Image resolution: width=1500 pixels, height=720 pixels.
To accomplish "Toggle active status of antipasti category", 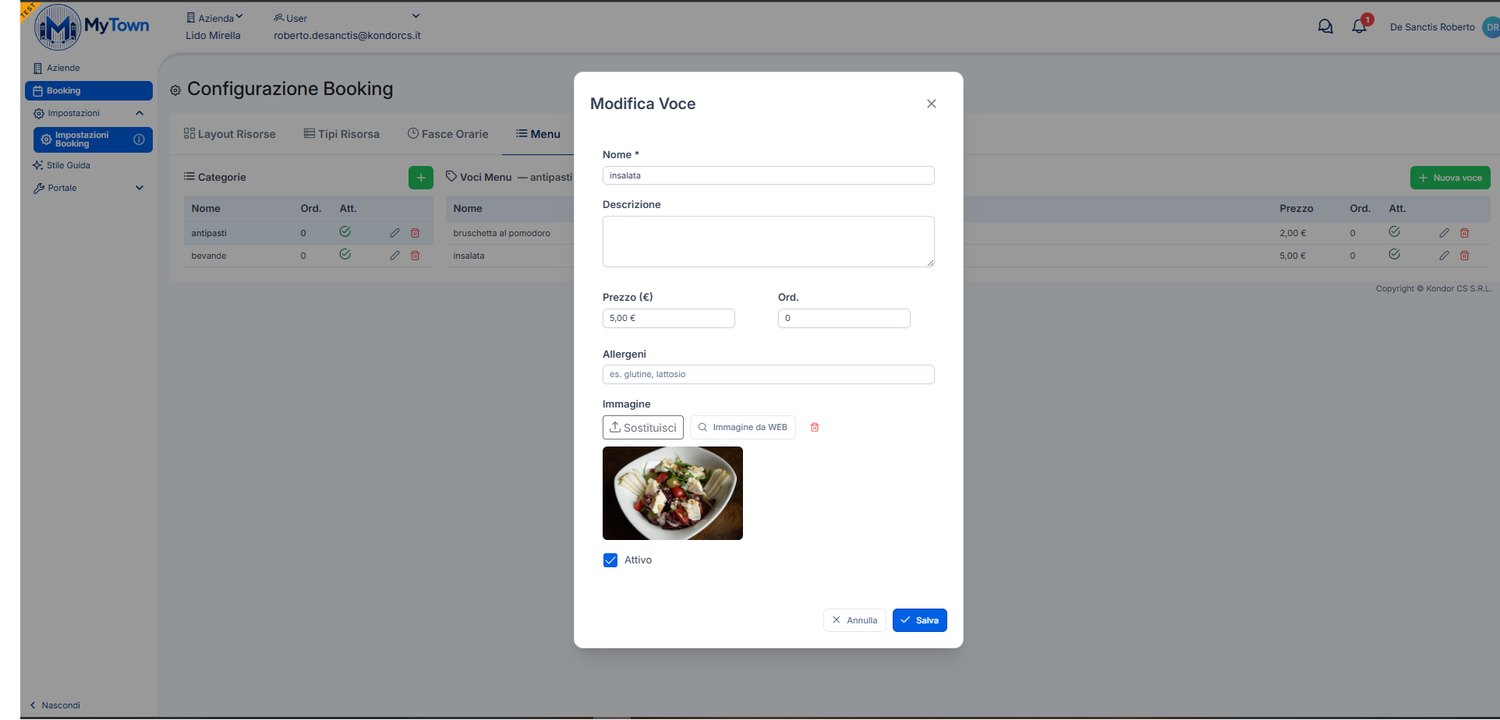I will (345, 231).
